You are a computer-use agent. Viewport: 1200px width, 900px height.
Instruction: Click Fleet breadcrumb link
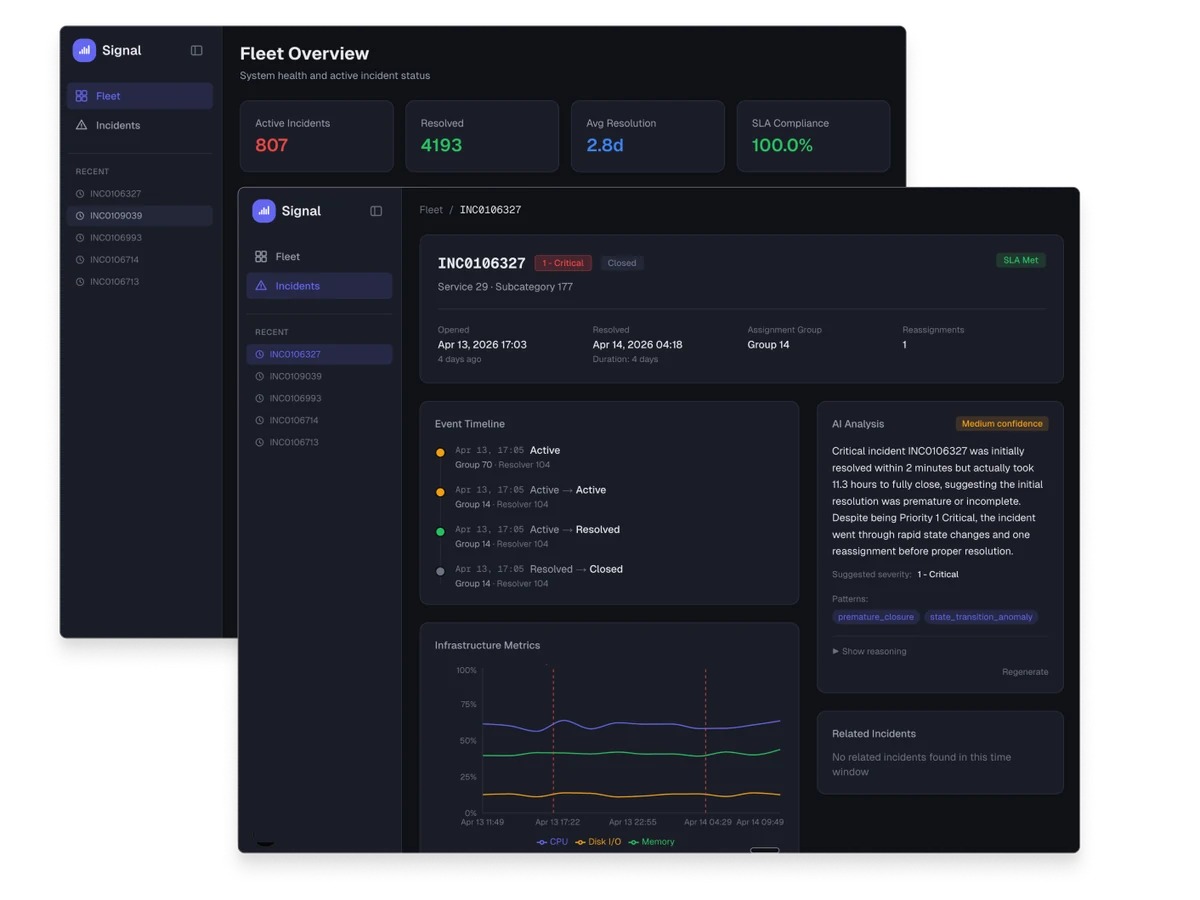pos(431,210)
